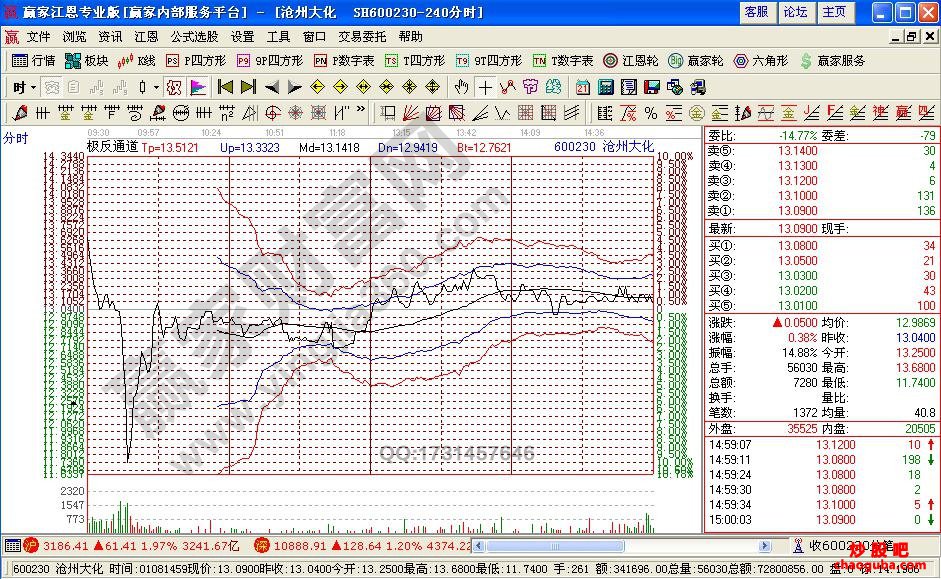Open the 板块 sector view
The image size is (941, 579).
86,61
